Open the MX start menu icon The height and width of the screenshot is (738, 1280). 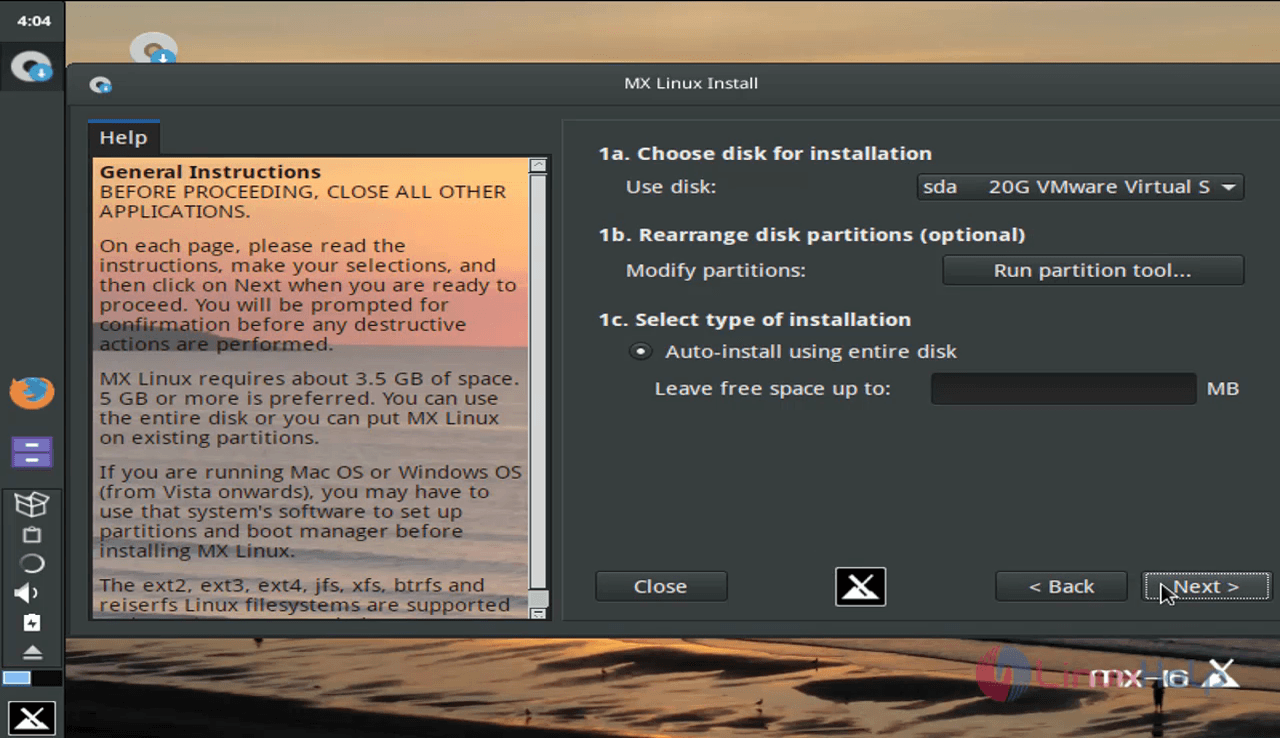(x=32, y=717)
